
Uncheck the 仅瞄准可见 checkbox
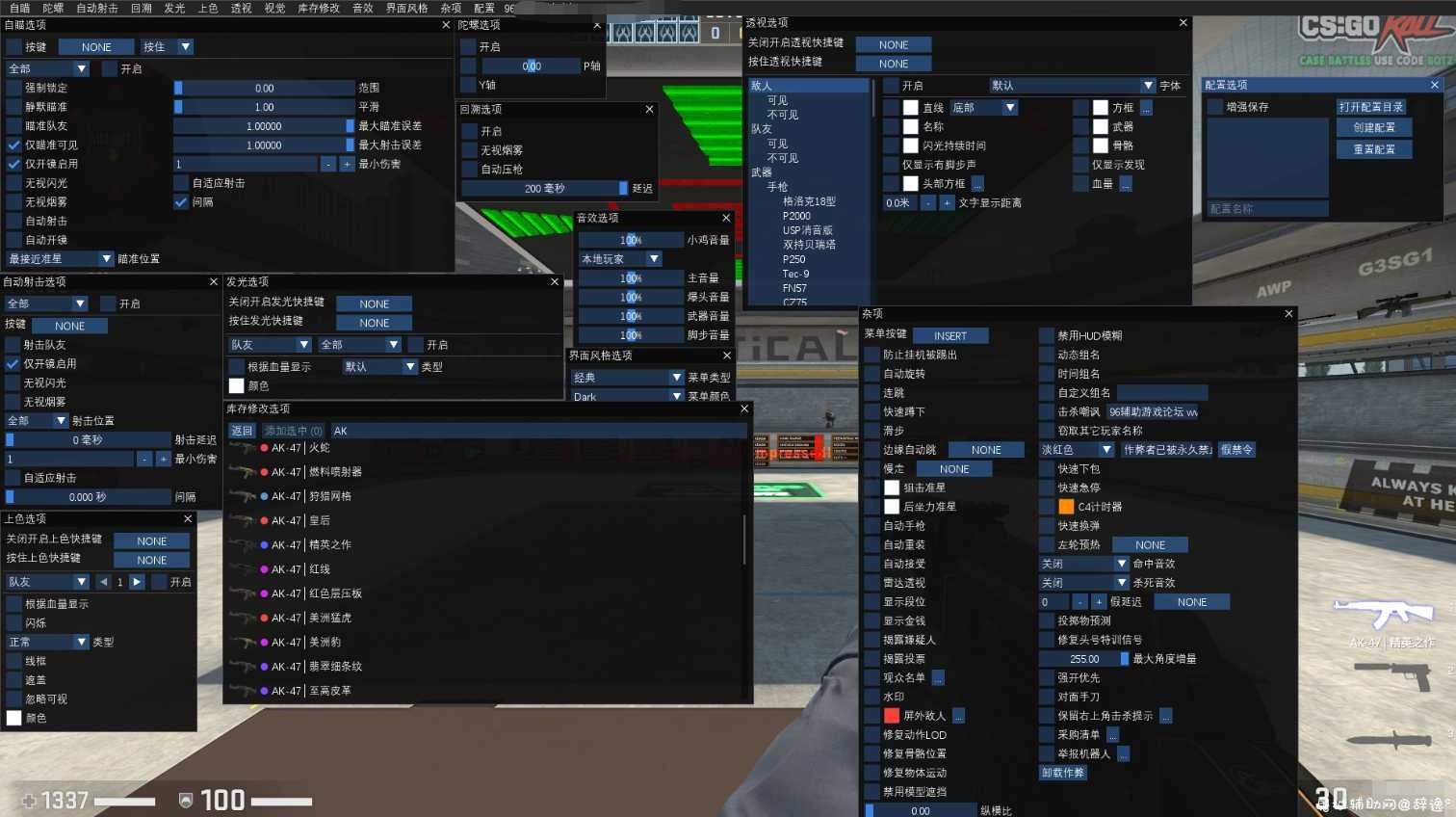tap(13, 145)
